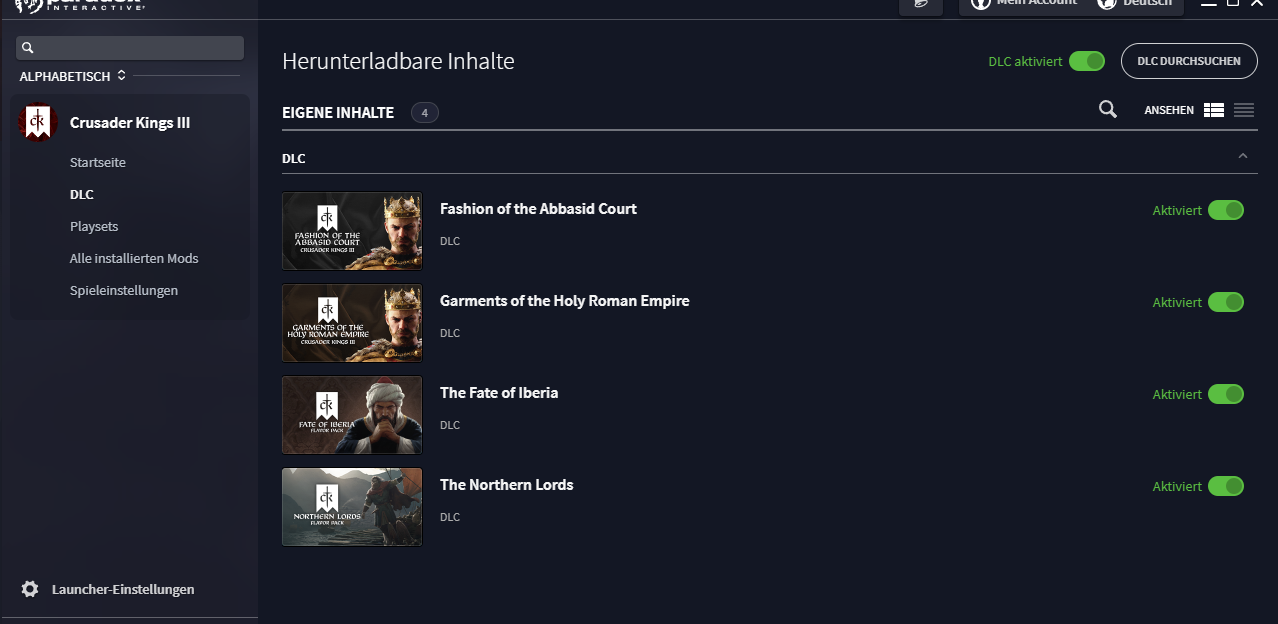Open the Deutsch language dropdown
Viewport: 1278px width, 624px height.
(x=1146, y=5)
